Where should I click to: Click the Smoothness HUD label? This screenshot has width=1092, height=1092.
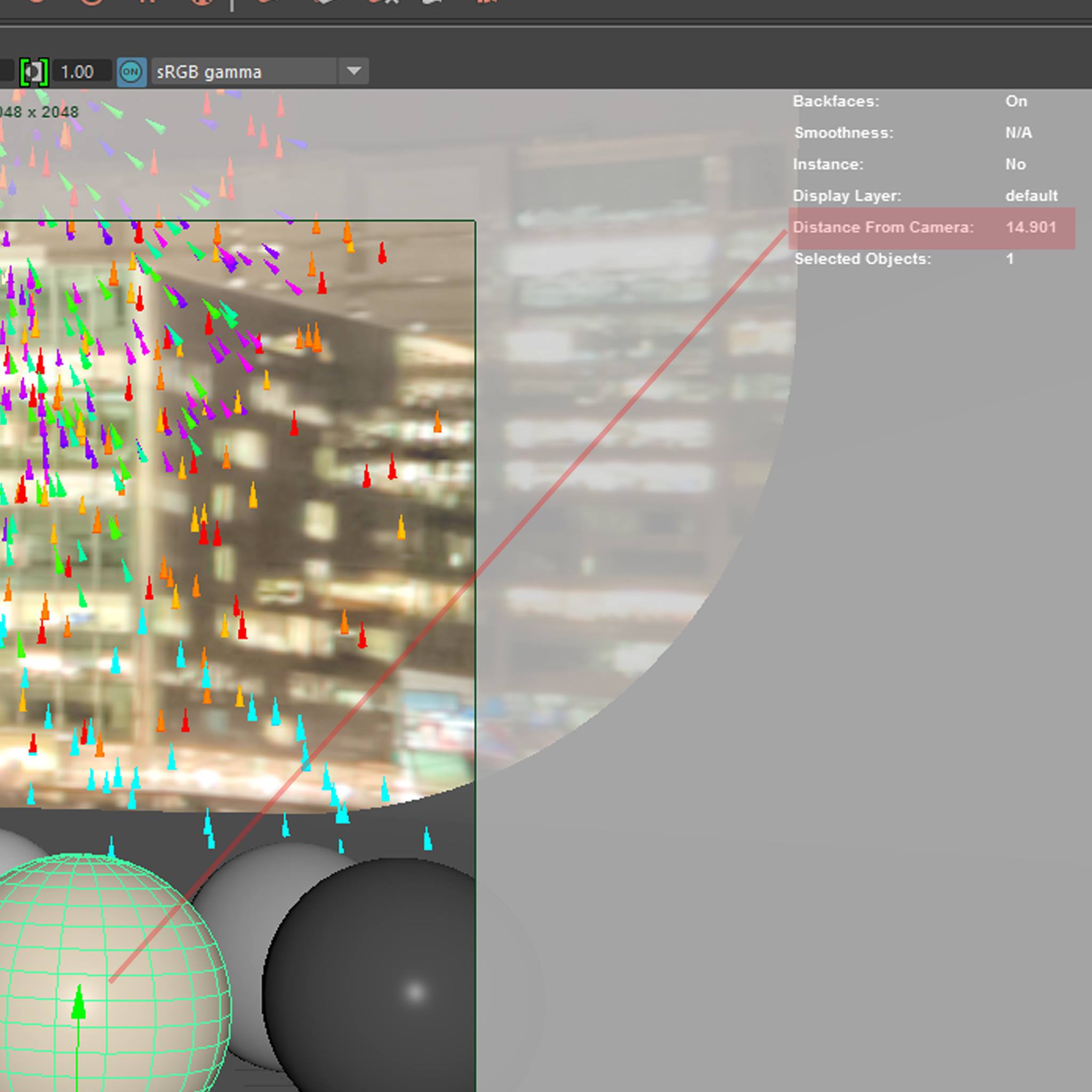[844, 133]
